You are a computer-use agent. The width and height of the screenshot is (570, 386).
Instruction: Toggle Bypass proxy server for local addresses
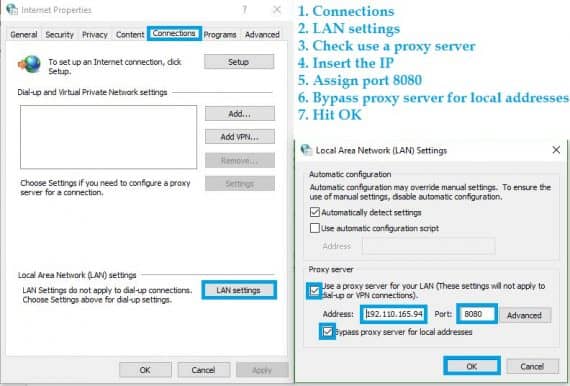pos(328,331)
